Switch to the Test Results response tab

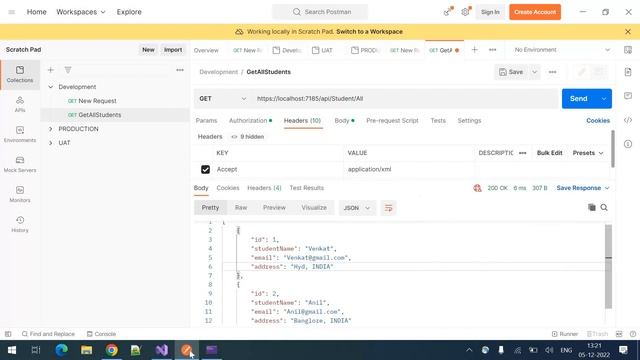coord(307,188)
